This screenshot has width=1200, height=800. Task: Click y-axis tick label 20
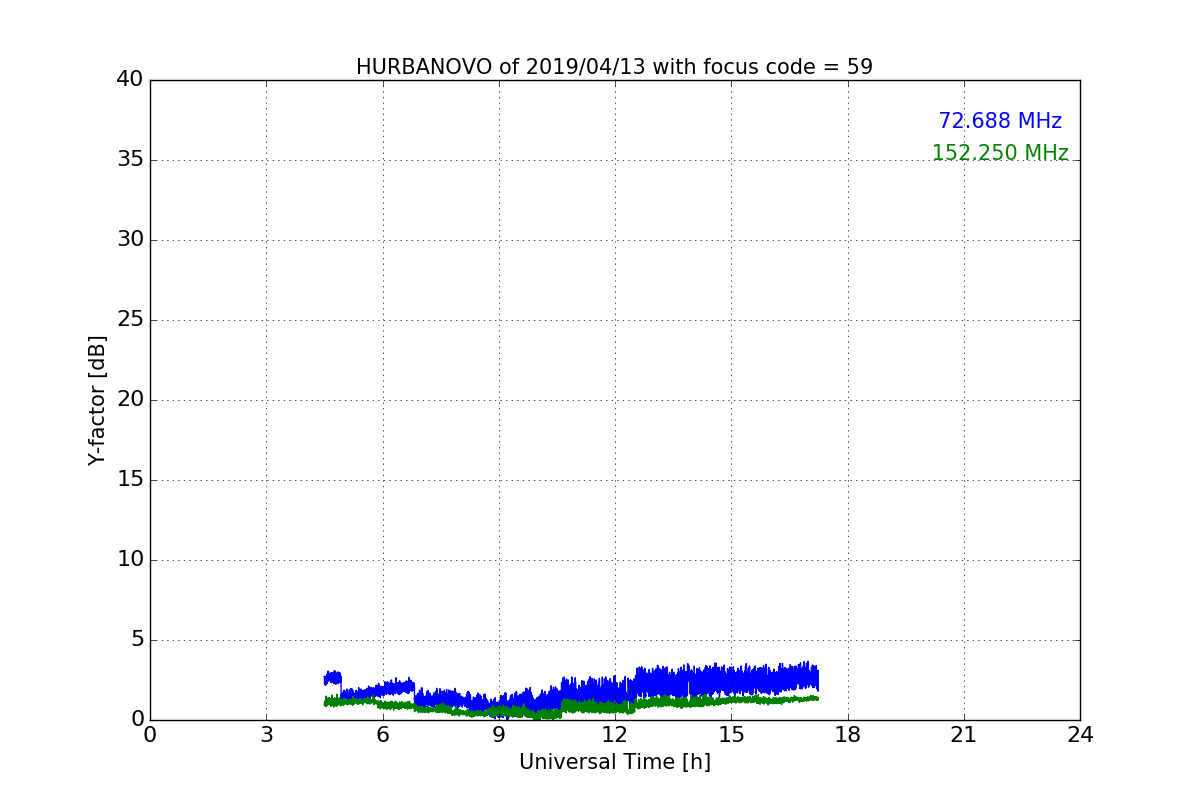tap(130, 400)
